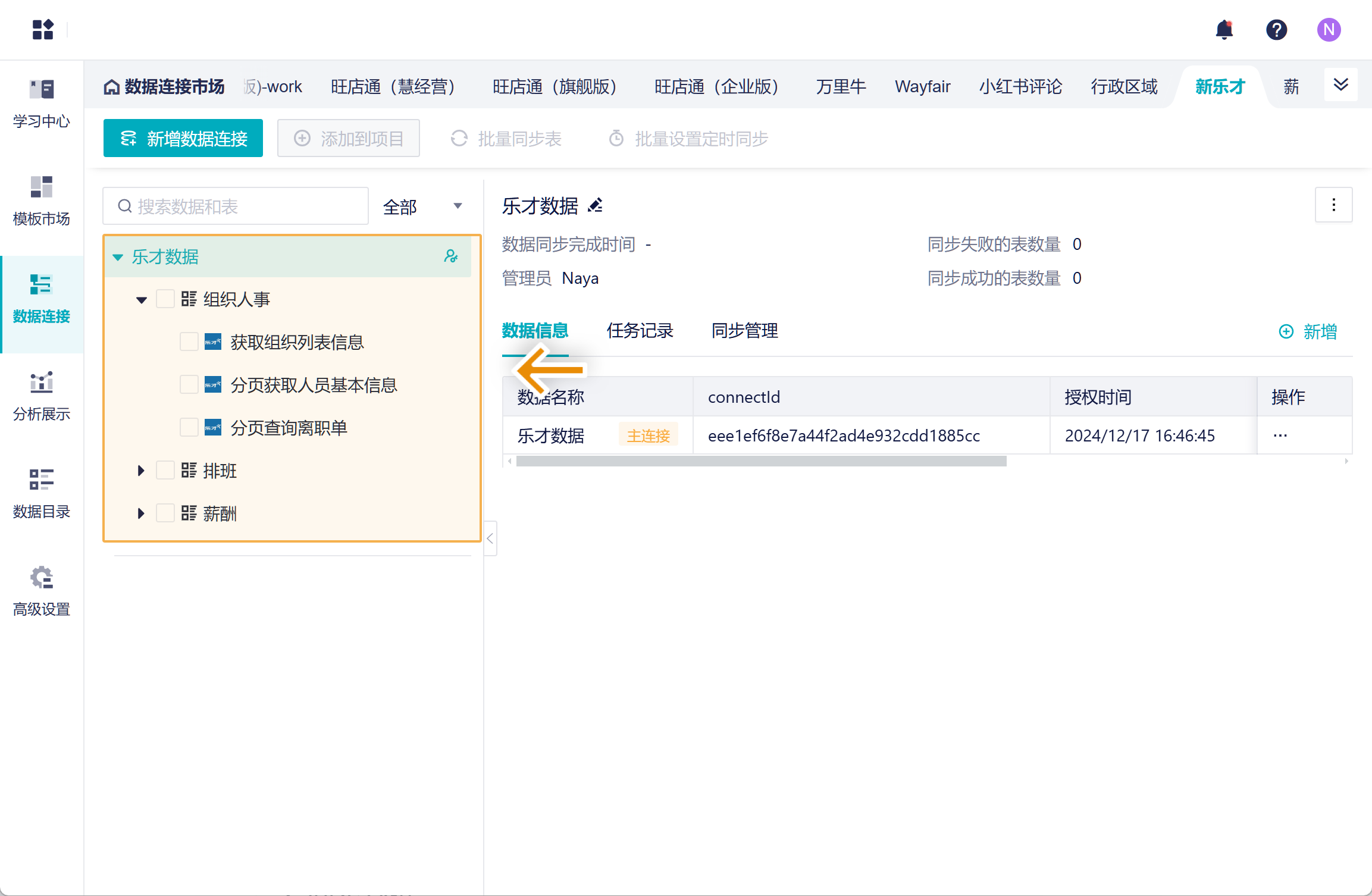Open 高级设置 gear in the sidebar
1372x896 pixels.
coord(42,591)
